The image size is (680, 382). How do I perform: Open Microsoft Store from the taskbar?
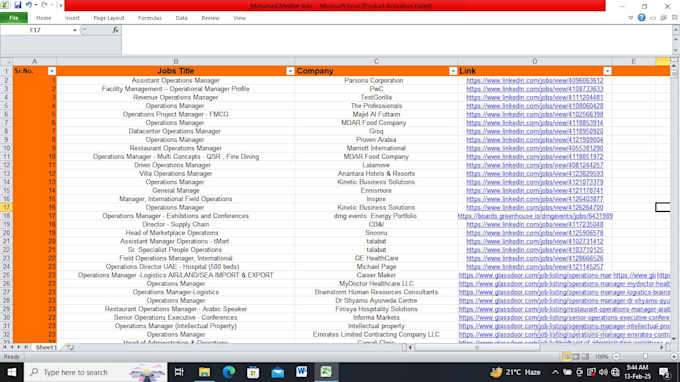(253, 372)
